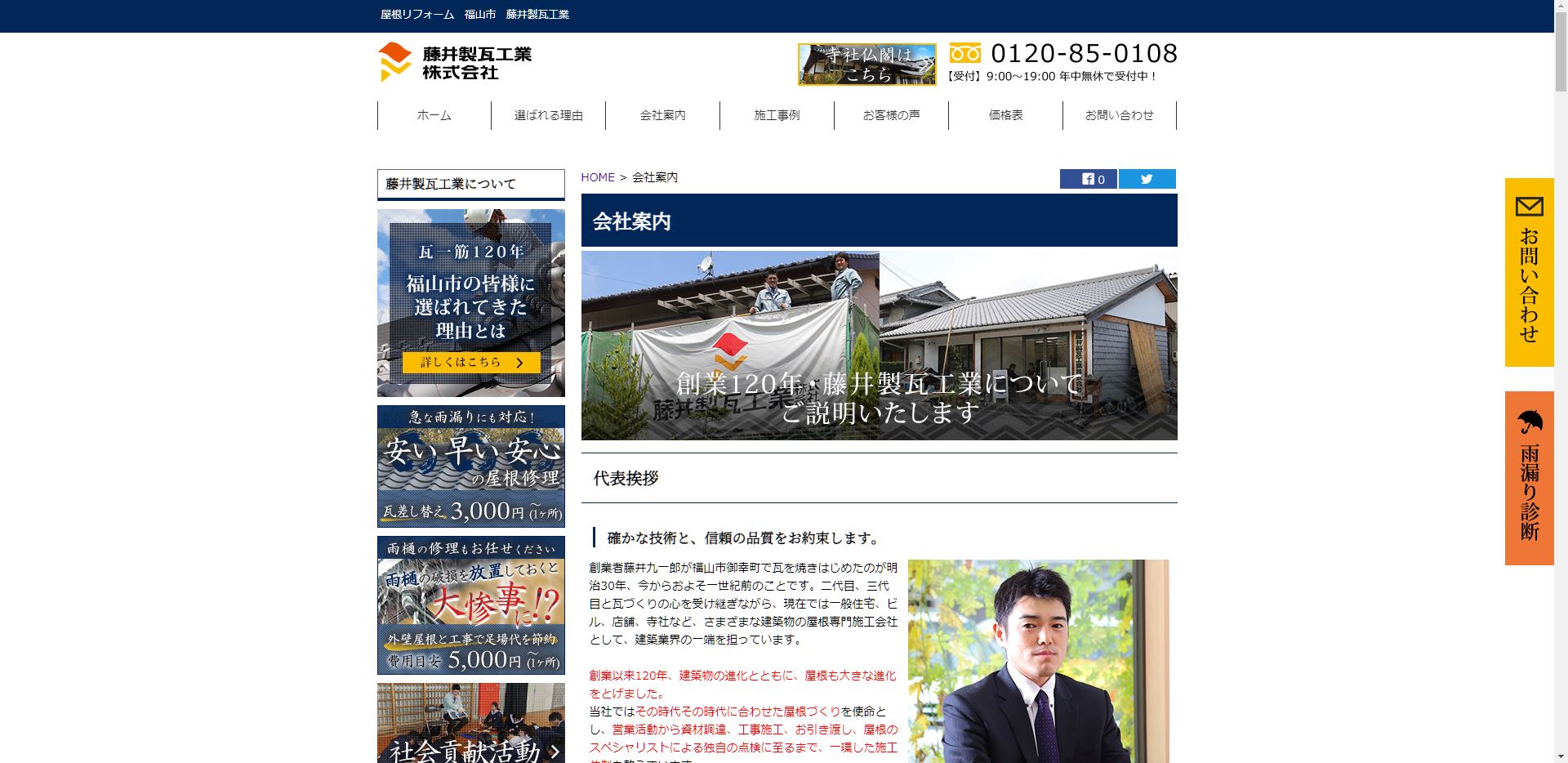
Task: Click the 安い早い安心 roof repair banner
Action: pyautogui.click(x=470, y=466)
